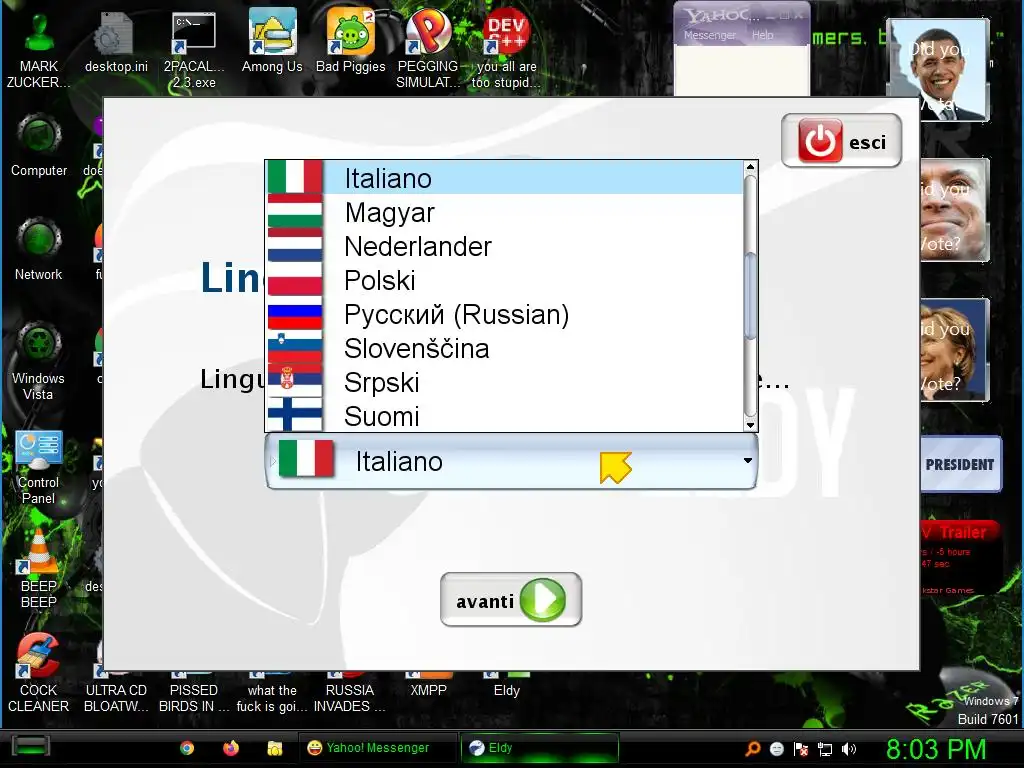This screenshot has width=1024, height=768.
Task: Open the Messenger menu in Yahoo window
Action: (709, 35)
